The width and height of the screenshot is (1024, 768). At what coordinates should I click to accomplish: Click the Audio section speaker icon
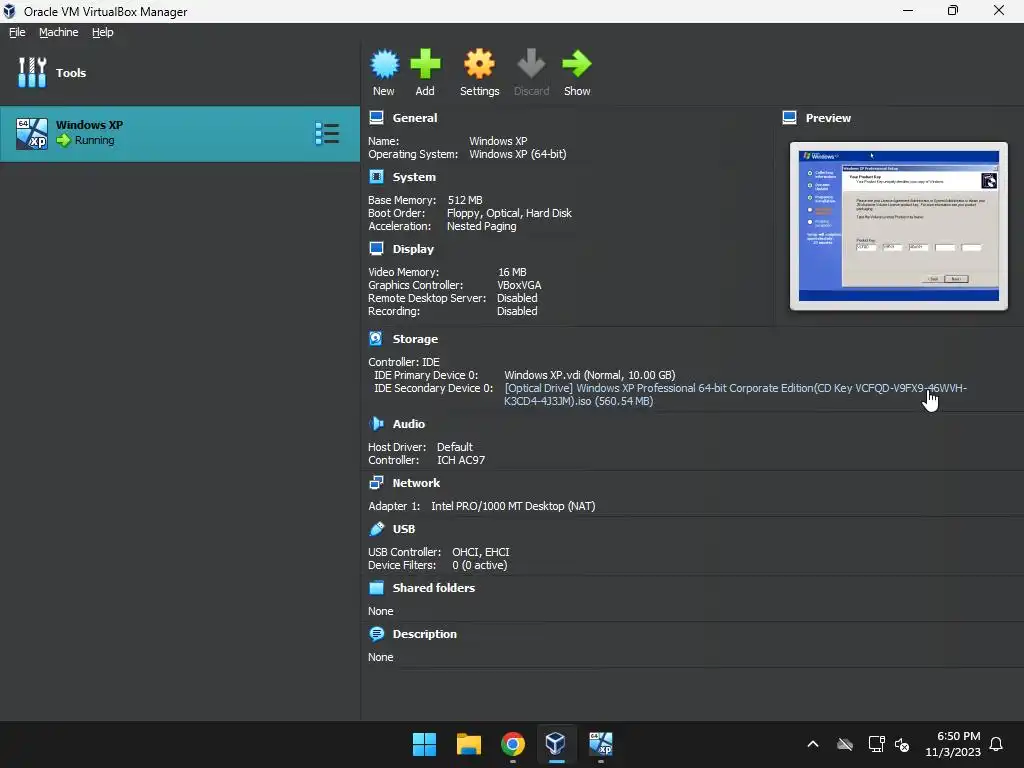[376, 424]
